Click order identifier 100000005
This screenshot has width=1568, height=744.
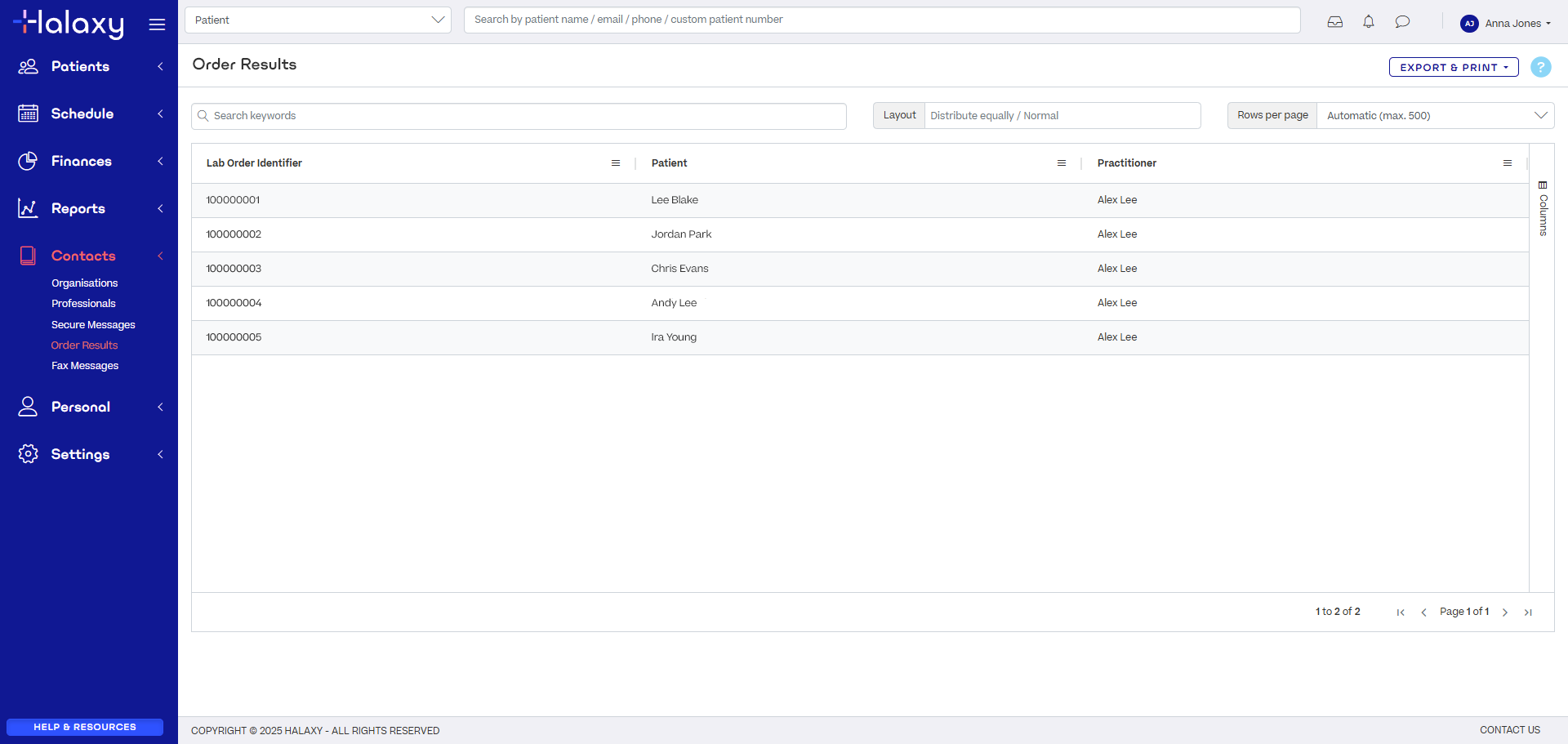click(x=234, y=337)
